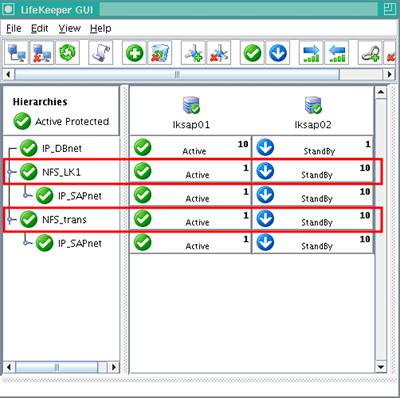Click the lksap01 server name label
The height and width of the screenshot is (398, 400).
coord(191,125)
